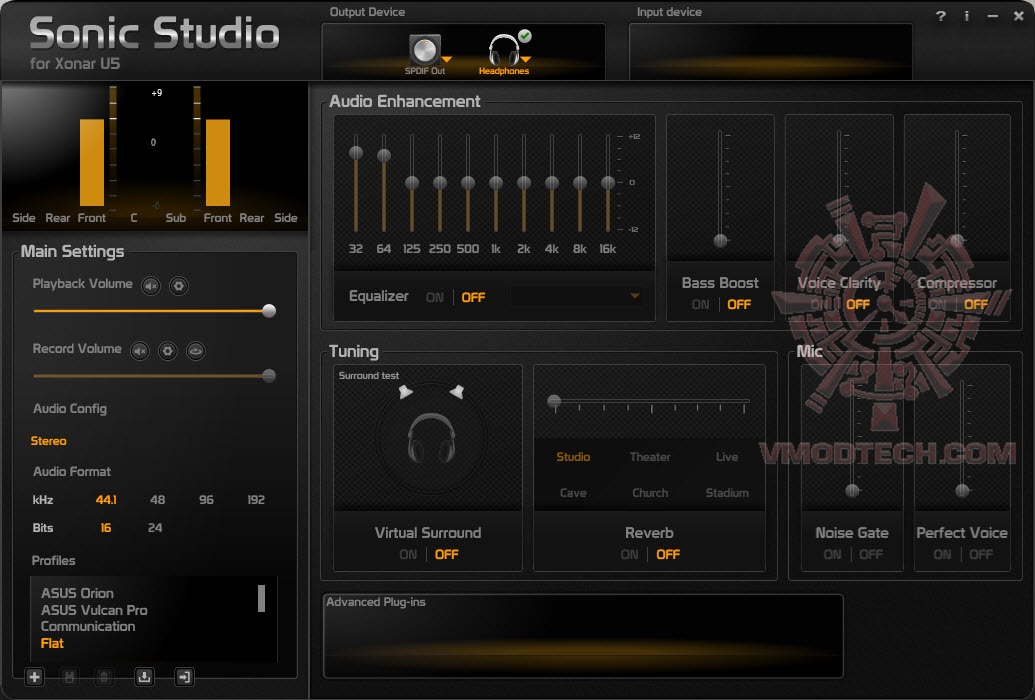This screenshot has width=1035, height=700.
Task: Click the 32 Hz equalizer slider knob
Action: click(x=356, y=153)
